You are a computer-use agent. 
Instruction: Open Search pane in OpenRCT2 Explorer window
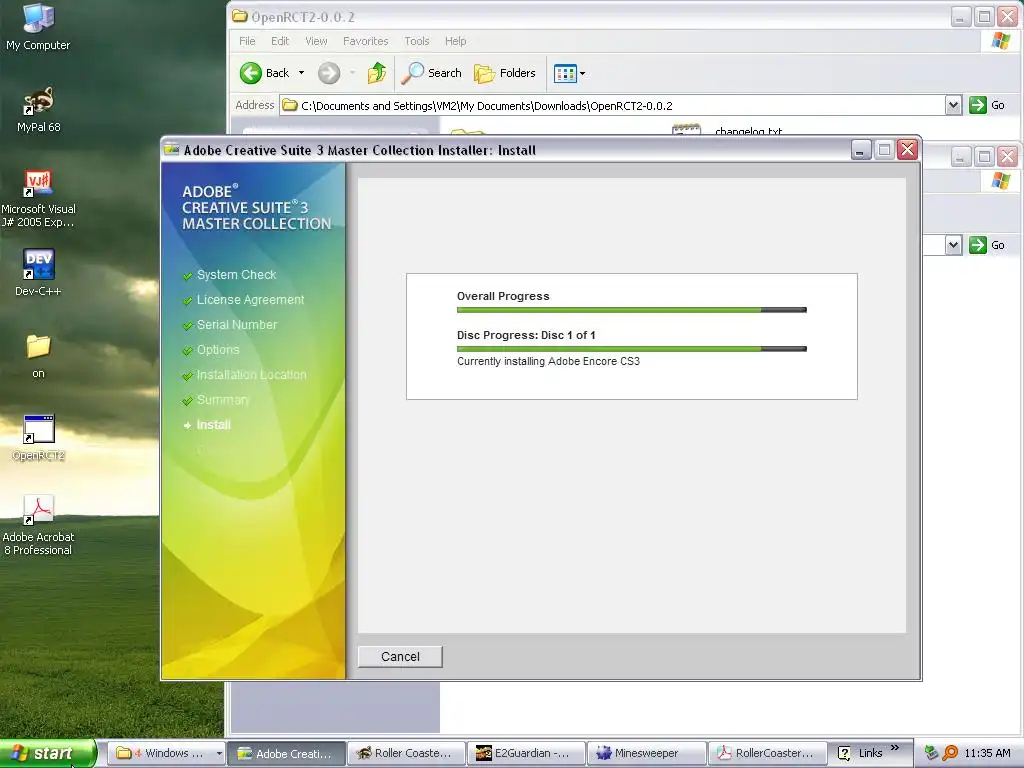tap(431, 73)
